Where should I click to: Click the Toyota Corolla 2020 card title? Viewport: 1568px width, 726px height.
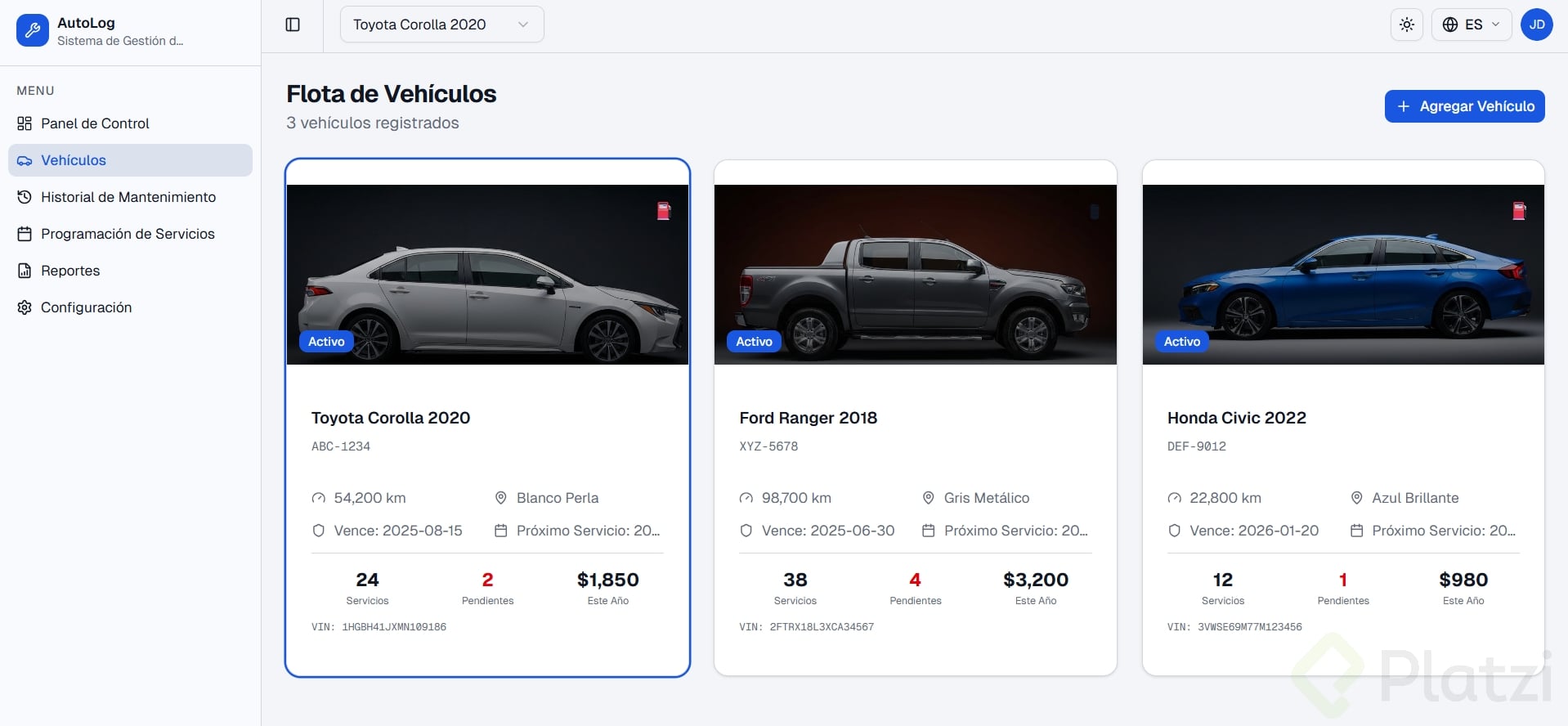point(391,418)
